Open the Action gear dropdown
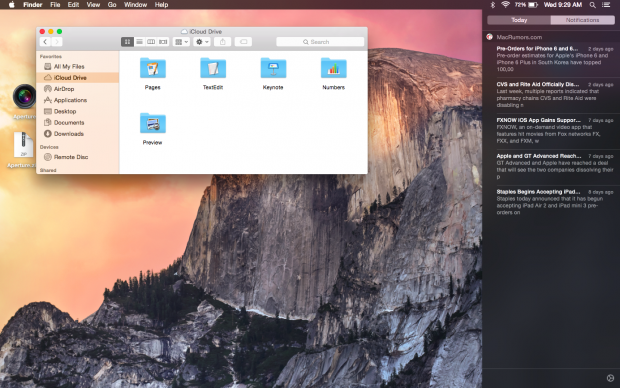 pos(202,42)
